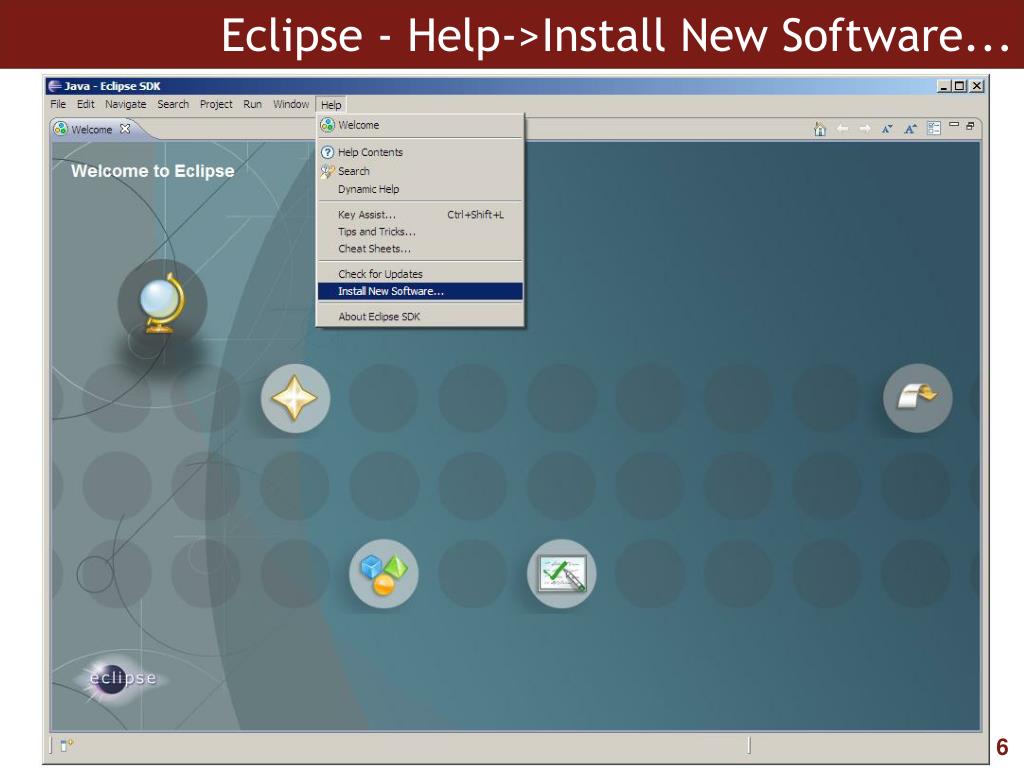The width and height of the screenshot is (1024, 768).
Task: Select the Welcome tab
Action: pos(92,129)
